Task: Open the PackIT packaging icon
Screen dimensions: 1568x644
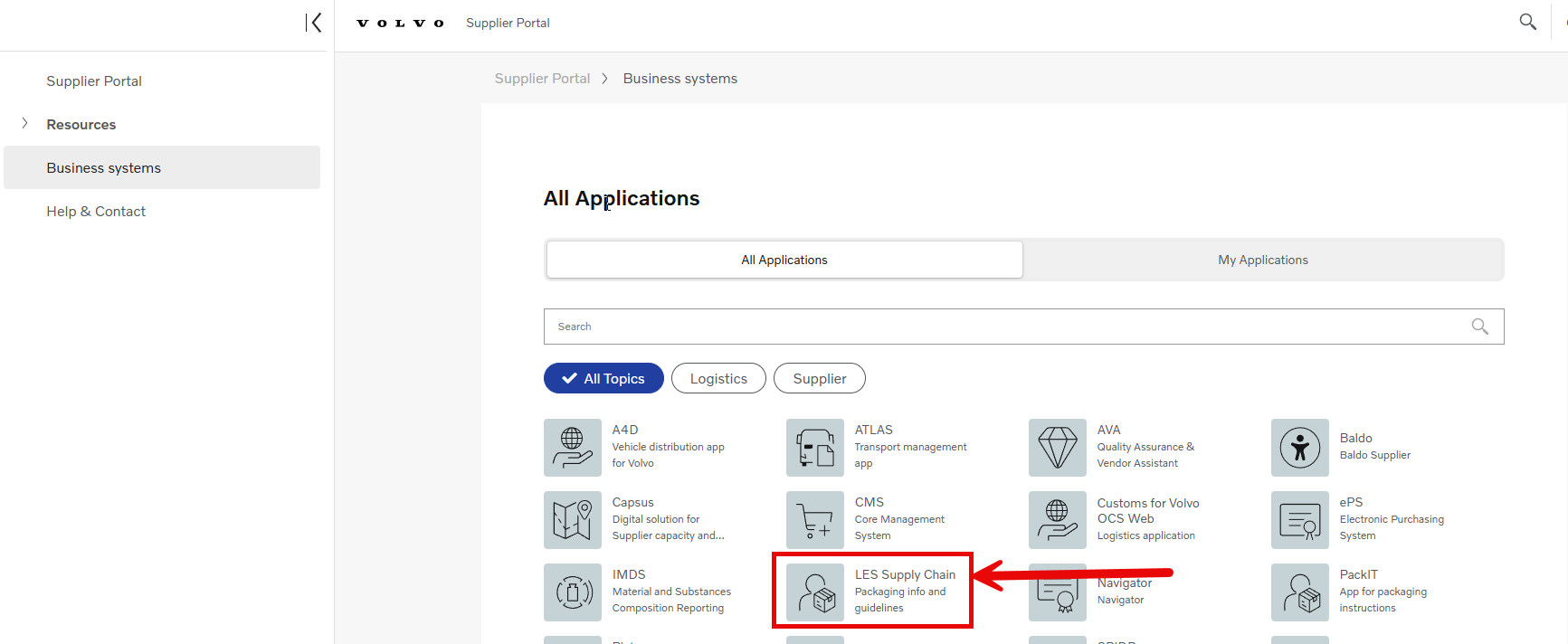Action: click(1300, 592)
